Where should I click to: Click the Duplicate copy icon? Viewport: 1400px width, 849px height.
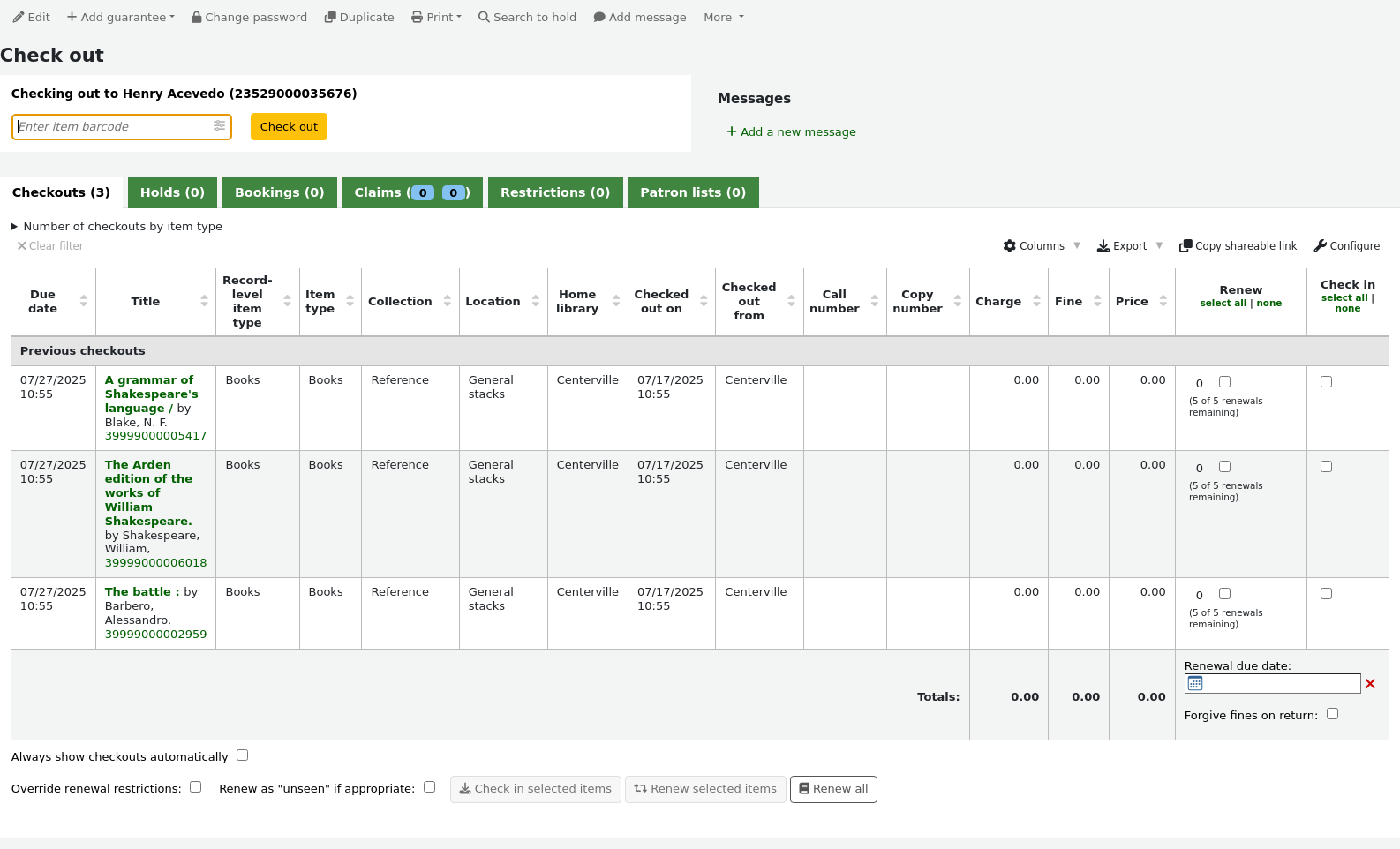tap(330, 17)
